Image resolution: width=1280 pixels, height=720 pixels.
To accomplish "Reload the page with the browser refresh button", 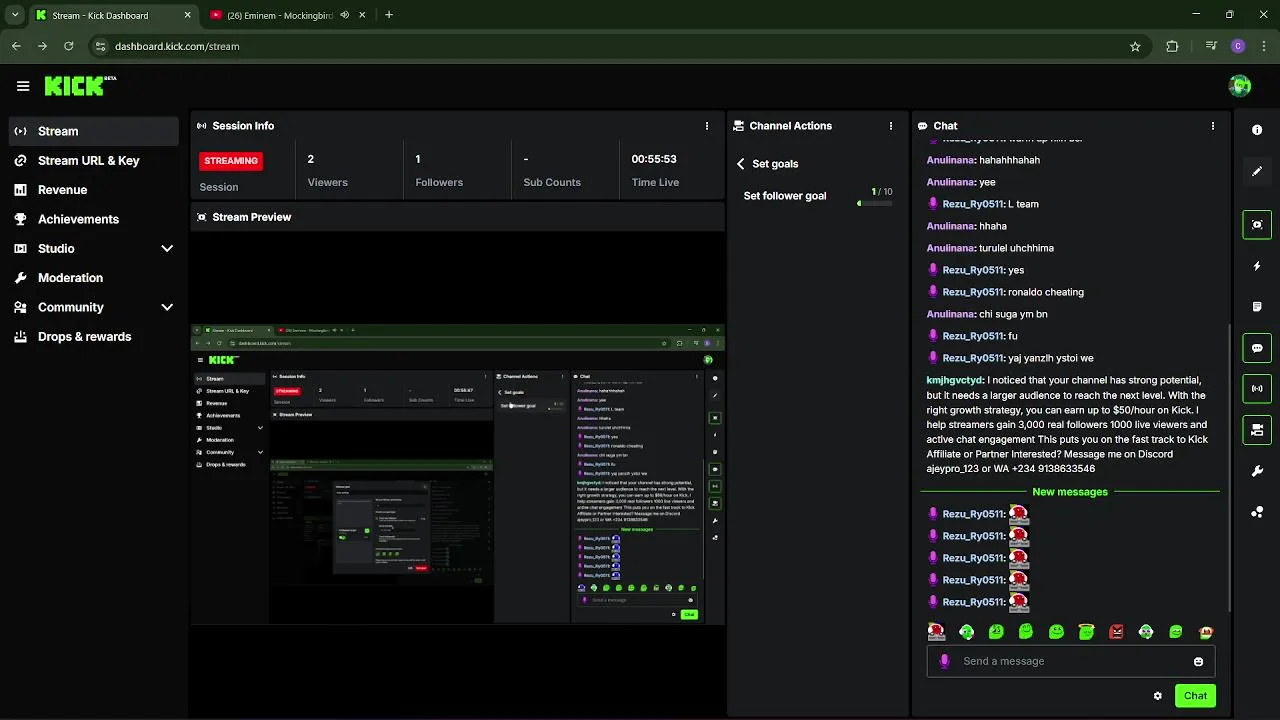I will 68,46.
